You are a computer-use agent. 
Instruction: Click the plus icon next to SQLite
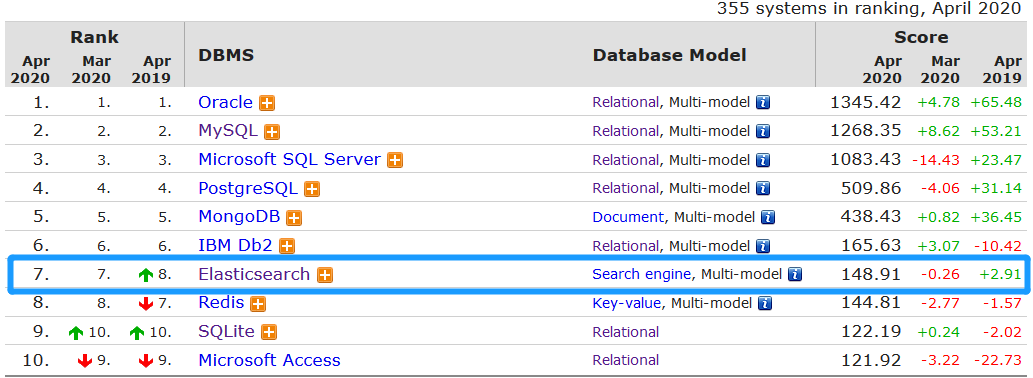(x=269, y=332)
